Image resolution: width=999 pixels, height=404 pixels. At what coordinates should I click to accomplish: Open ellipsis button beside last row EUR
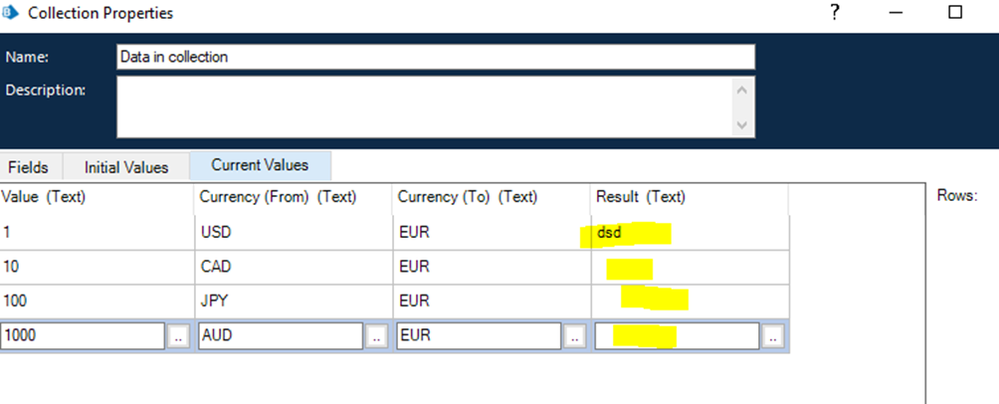(x=574, y=337)
